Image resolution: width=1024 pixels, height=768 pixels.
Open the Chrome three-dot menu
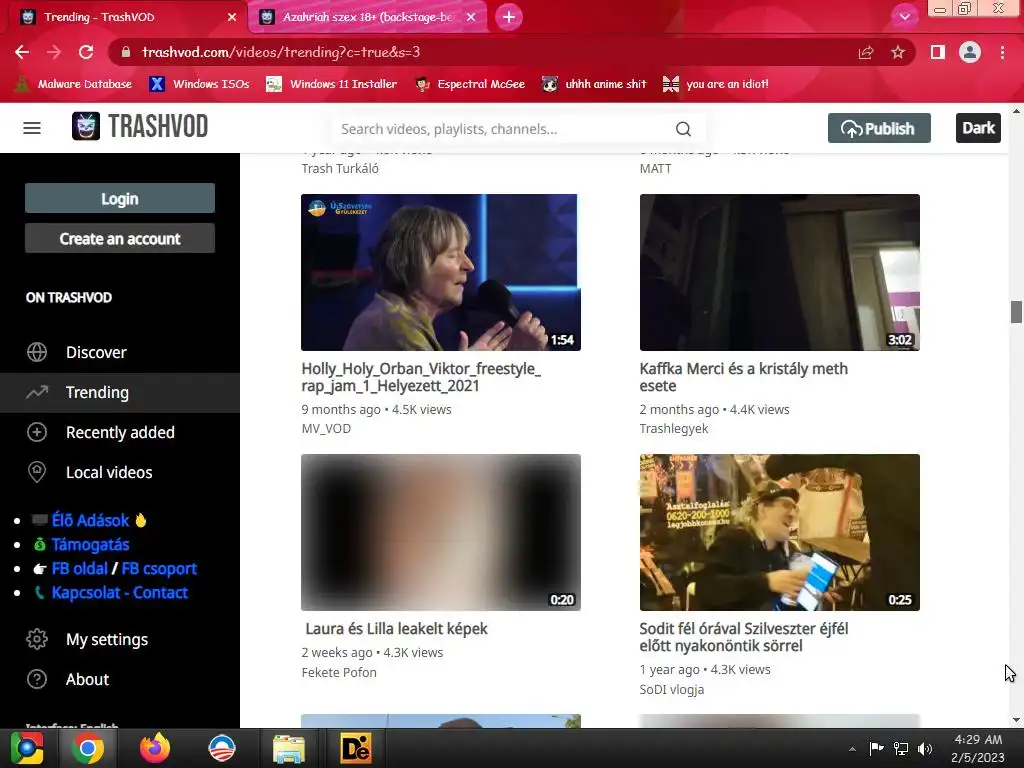point(1002,52)
